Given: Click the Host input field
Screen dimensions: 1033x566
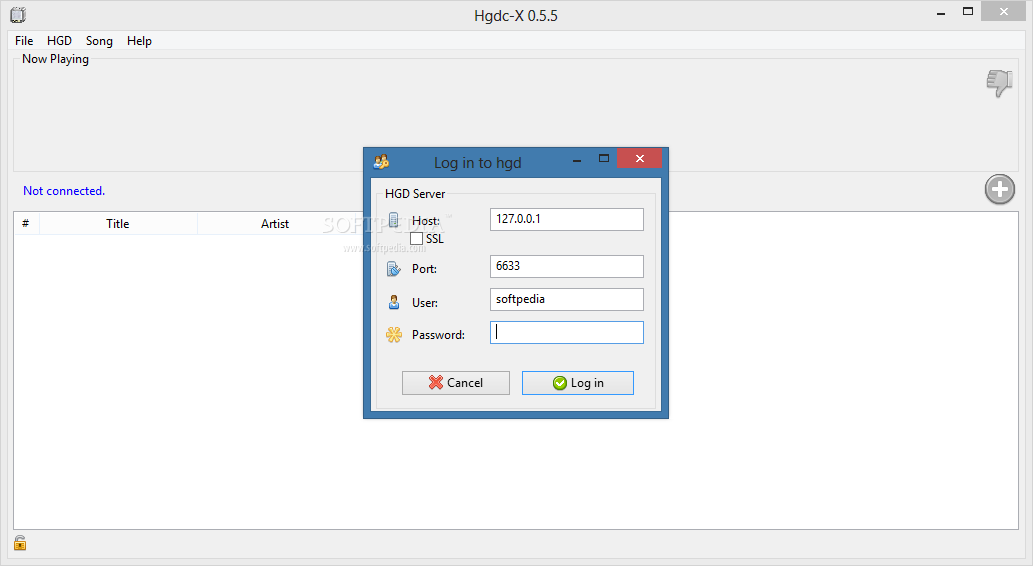Looking at the screenshot, I should (x=567, y=219).
